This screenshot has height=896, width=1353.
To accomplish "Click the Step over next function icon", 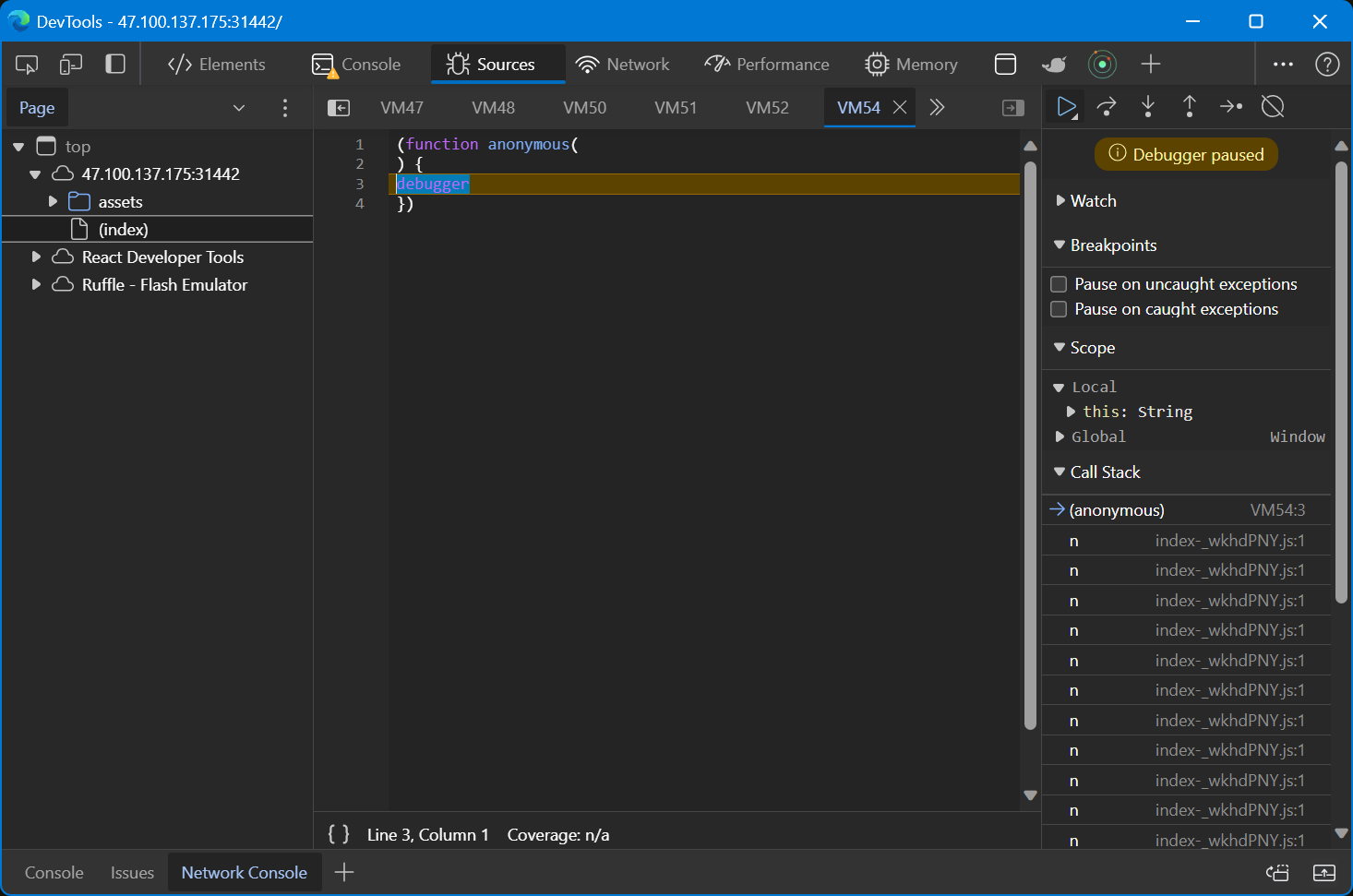I will 1107,107.
